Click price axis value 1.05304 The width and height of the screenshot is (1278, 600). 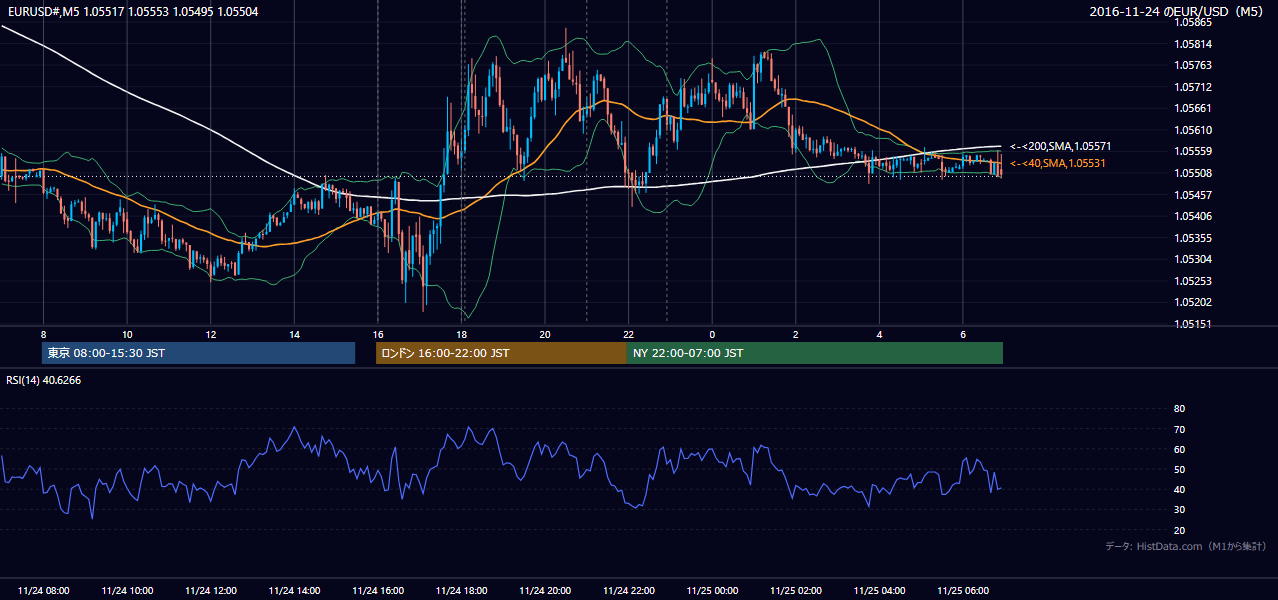point(1194,259)
